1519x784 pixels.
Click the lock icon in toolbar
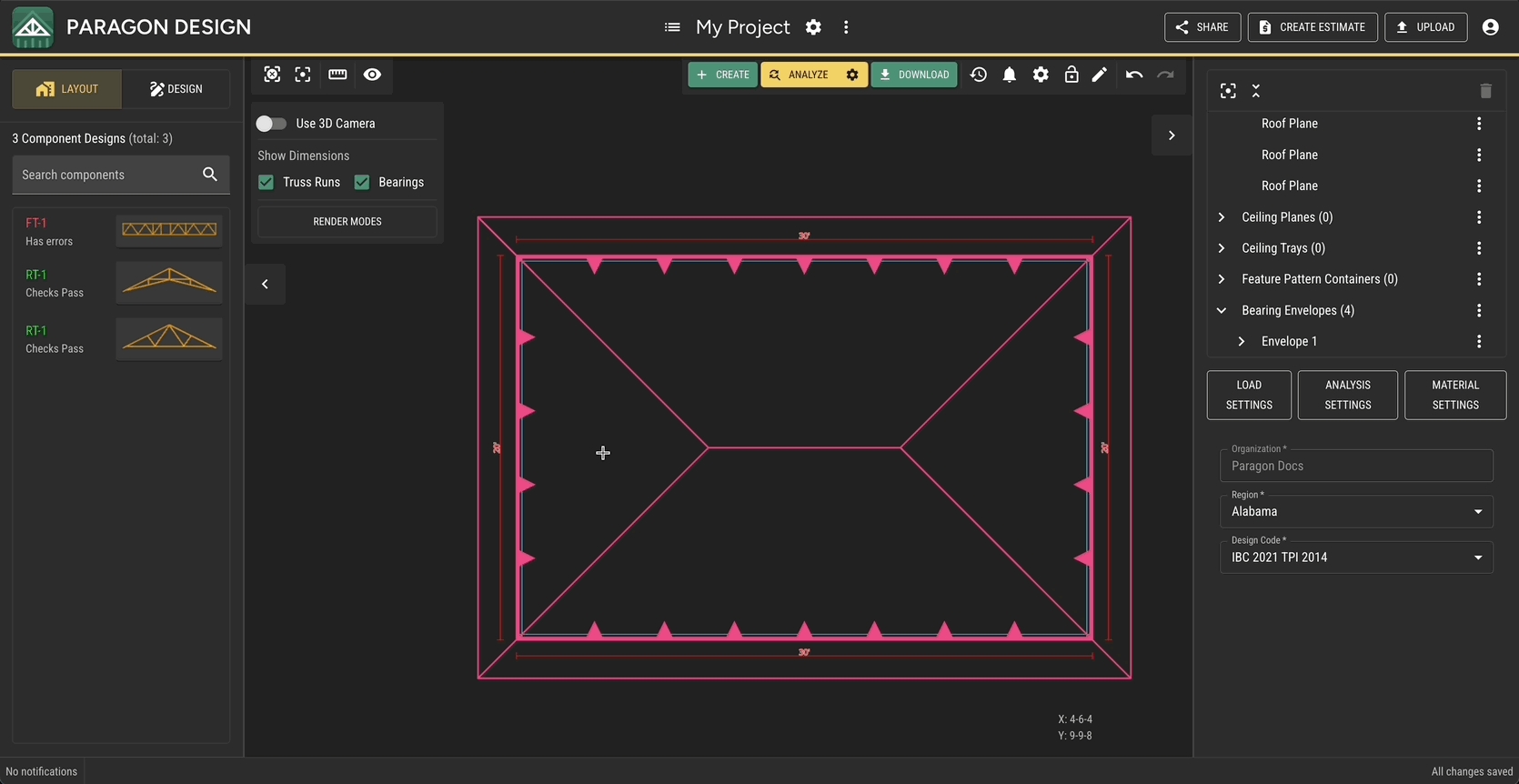[x=1071, y=75]
